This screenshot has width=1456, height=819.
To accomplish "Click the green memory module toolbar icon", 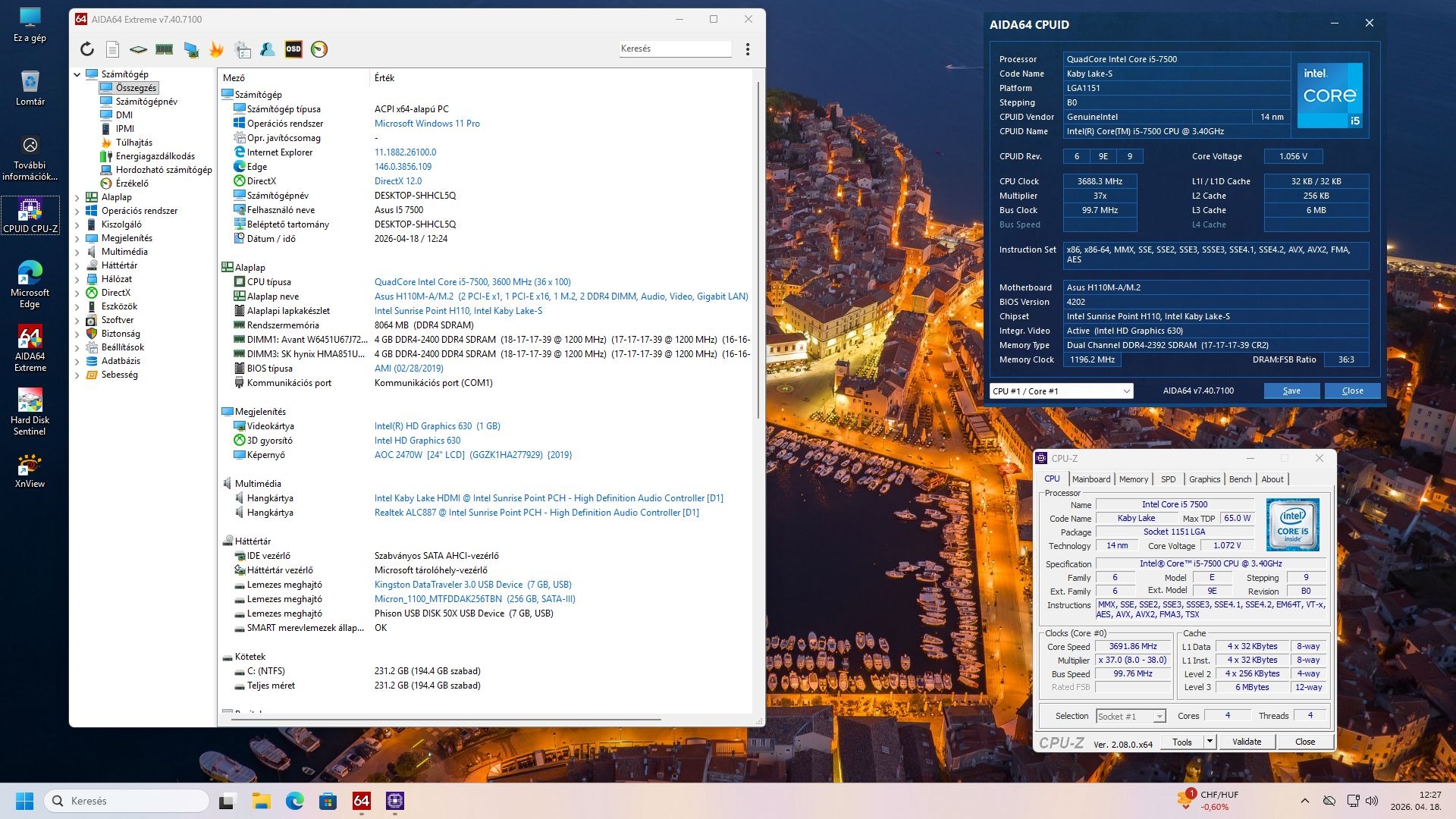I will pos(164,49).
